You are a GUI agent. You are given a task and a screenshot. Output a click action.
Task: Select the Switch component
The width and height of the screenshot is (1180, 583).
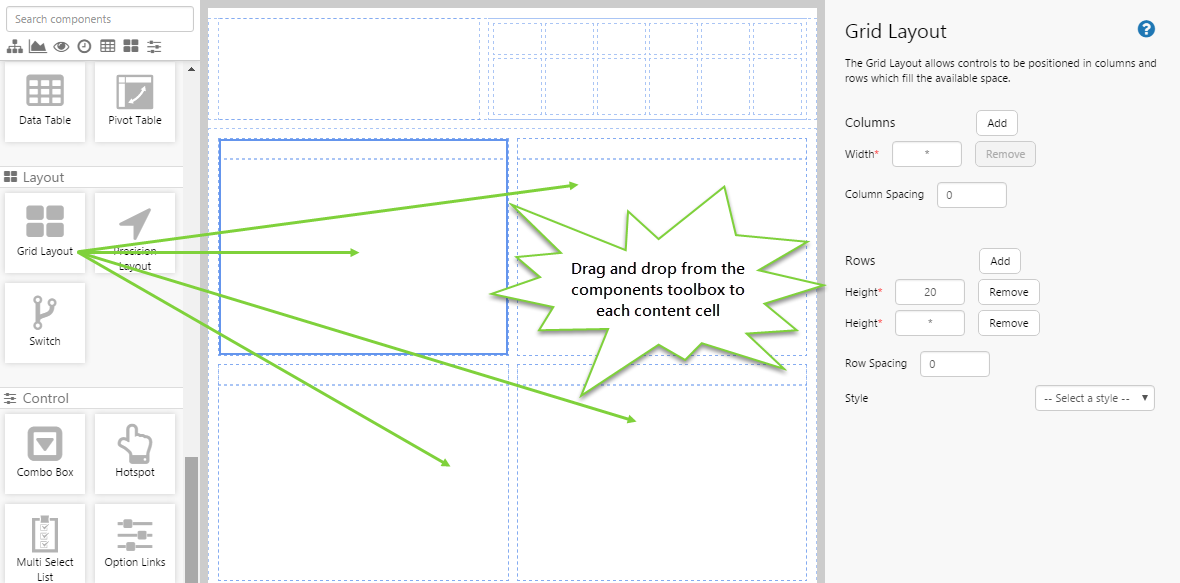(45, 322)
